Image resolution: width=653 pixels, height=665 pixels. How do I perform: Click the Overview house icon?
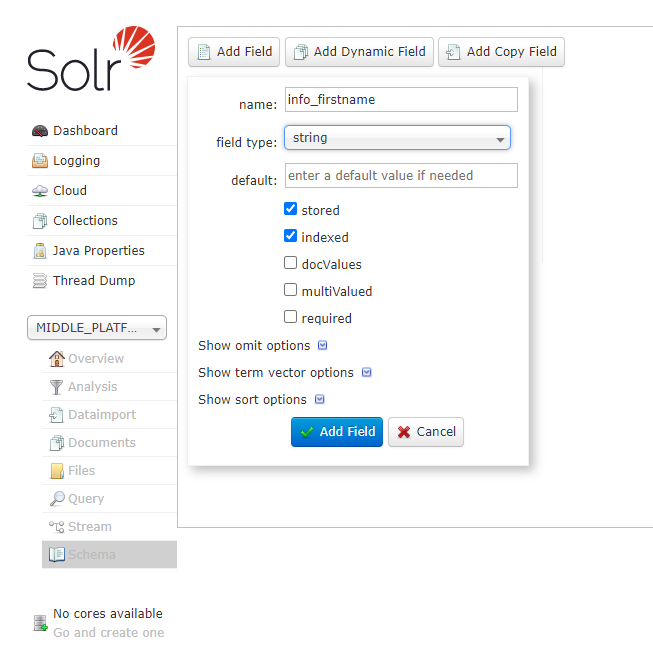56,359
